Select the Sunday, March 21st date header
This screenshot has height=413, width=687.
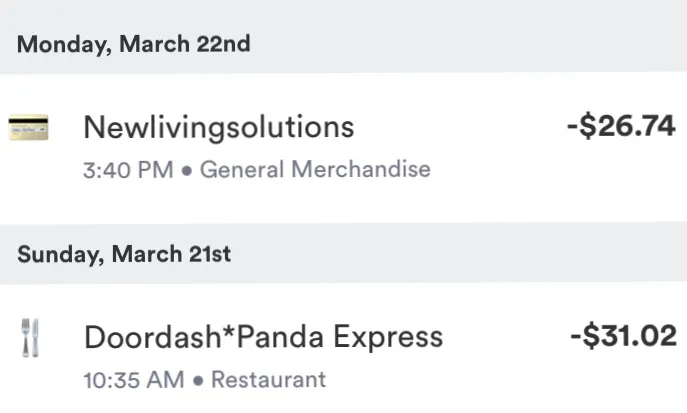pos(124,254)
